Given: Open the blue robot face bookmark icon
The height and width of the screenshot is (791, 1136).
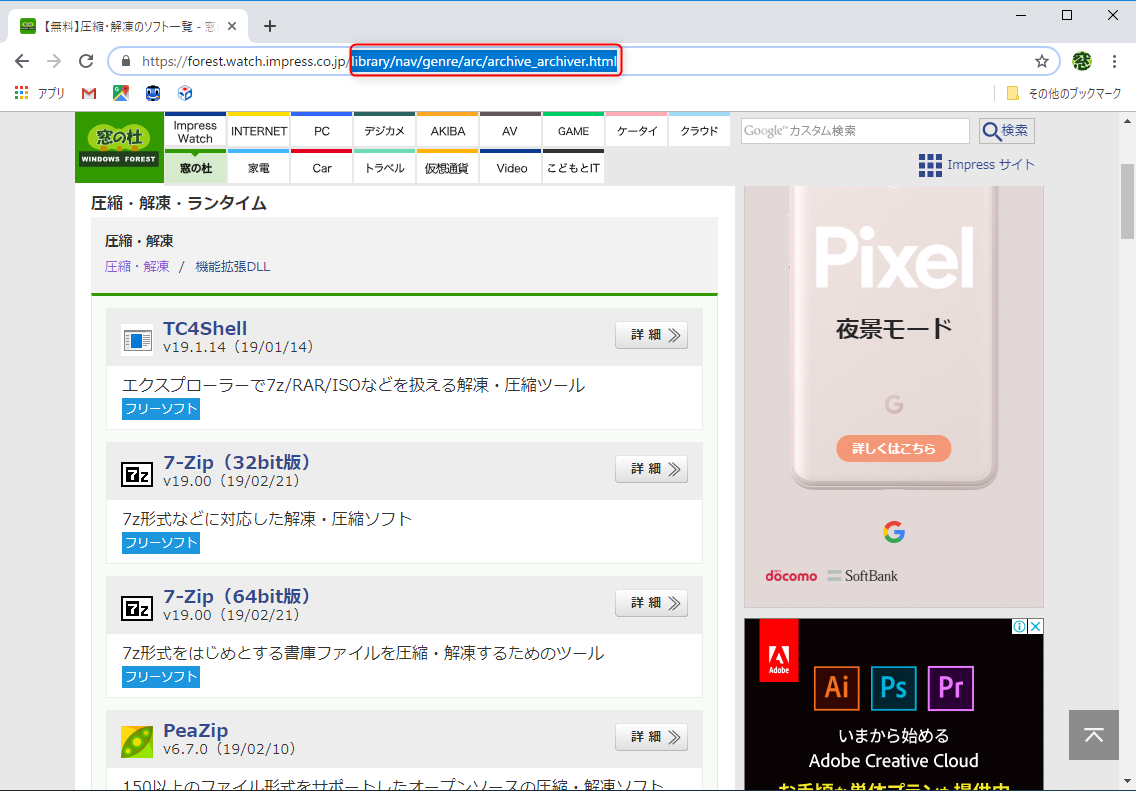Looking at the screenshot, I should click(153, 93).
